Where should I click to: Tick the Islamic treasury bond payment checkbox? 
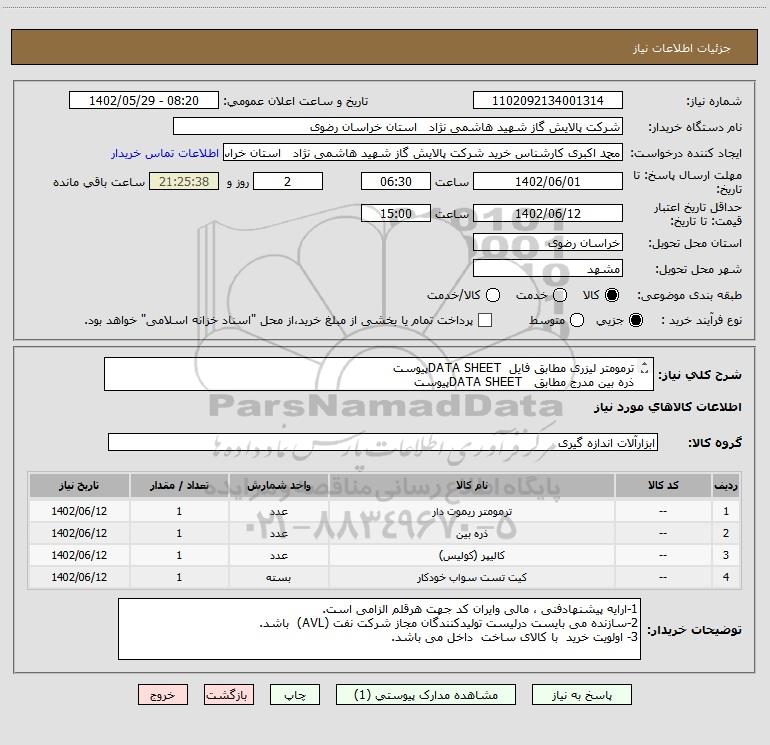[x=485, y=320]
